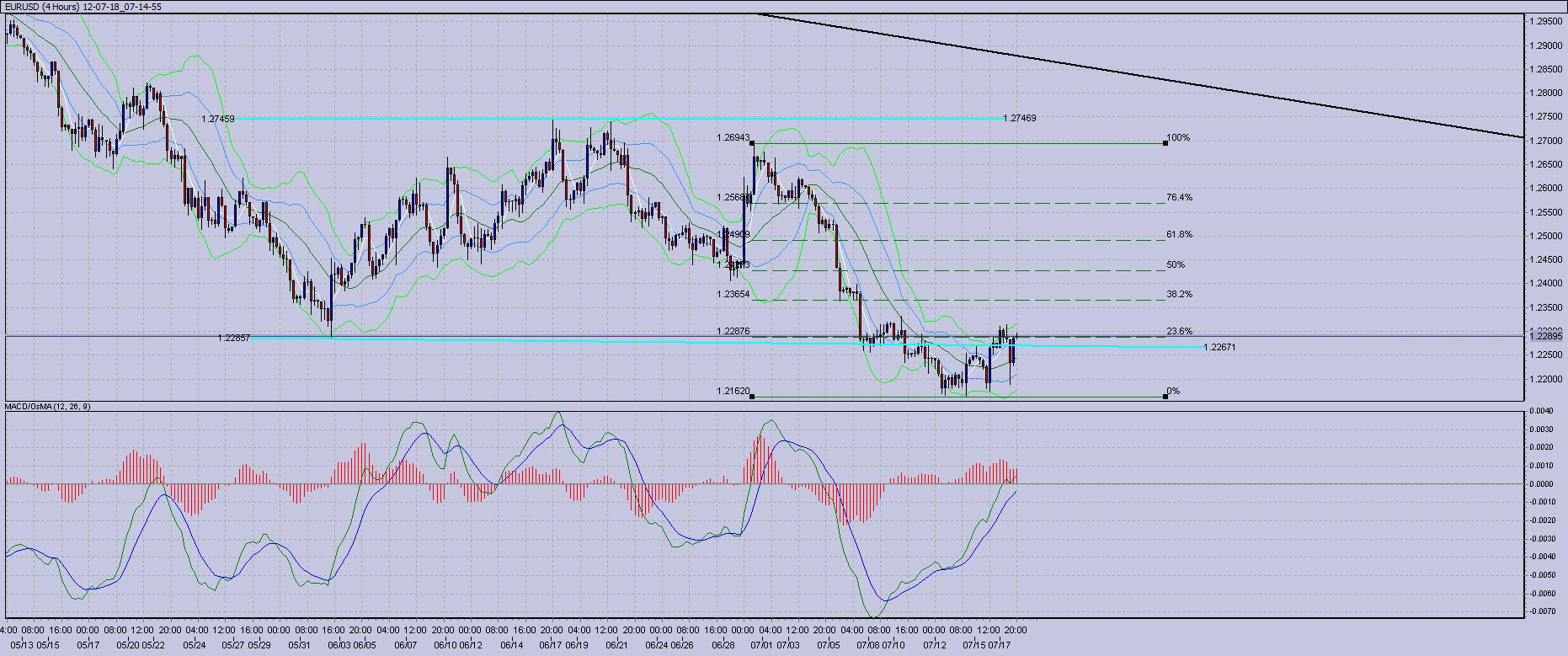Click the 1.21620 Fibonacci bottom-left anchor handle
This screenshot has width=1568, height=656.
coord(752,397)
